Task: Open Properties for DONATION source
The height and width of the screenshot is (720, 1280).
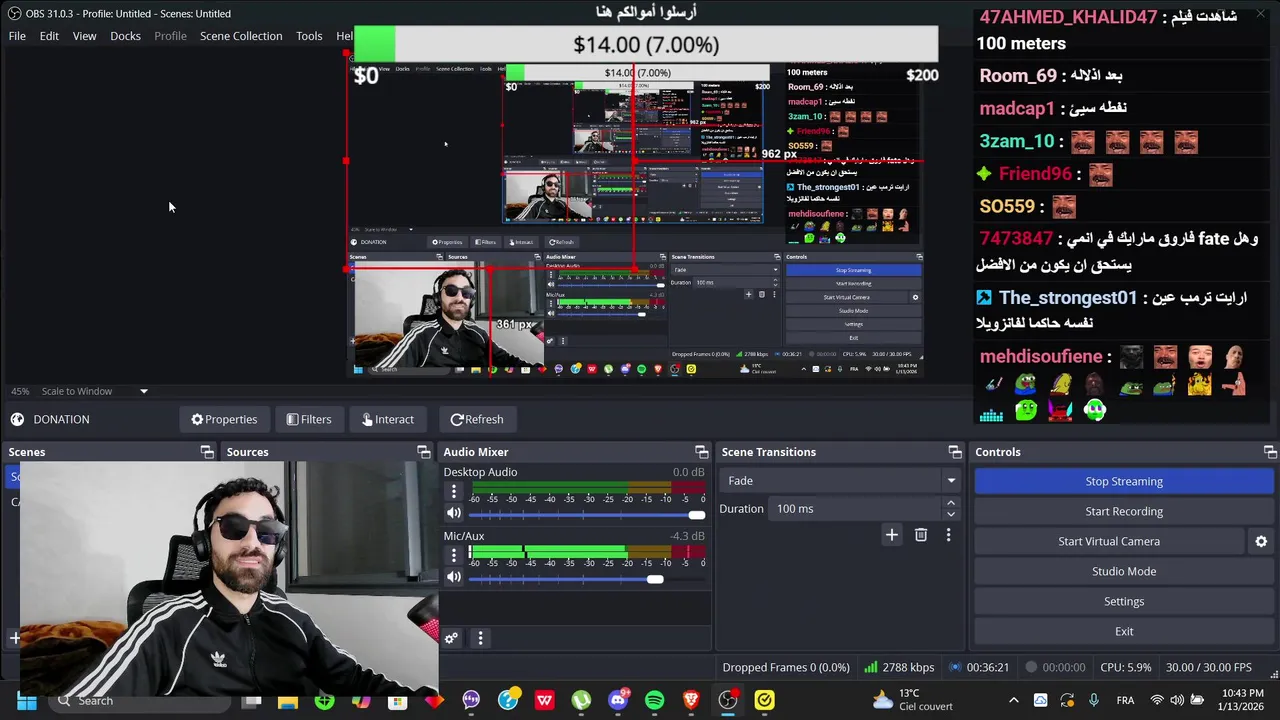Action: 224,419
